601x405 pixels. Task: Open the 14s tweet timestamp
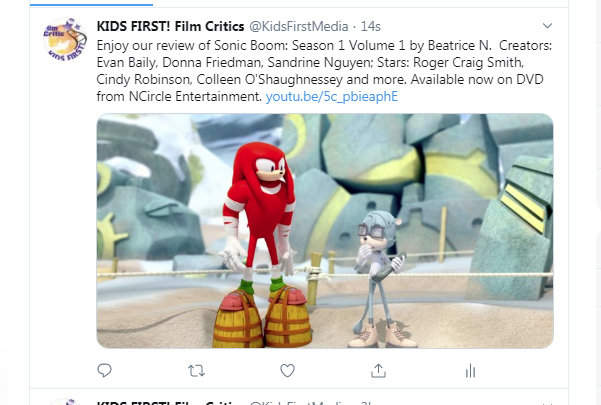point(371,26)
